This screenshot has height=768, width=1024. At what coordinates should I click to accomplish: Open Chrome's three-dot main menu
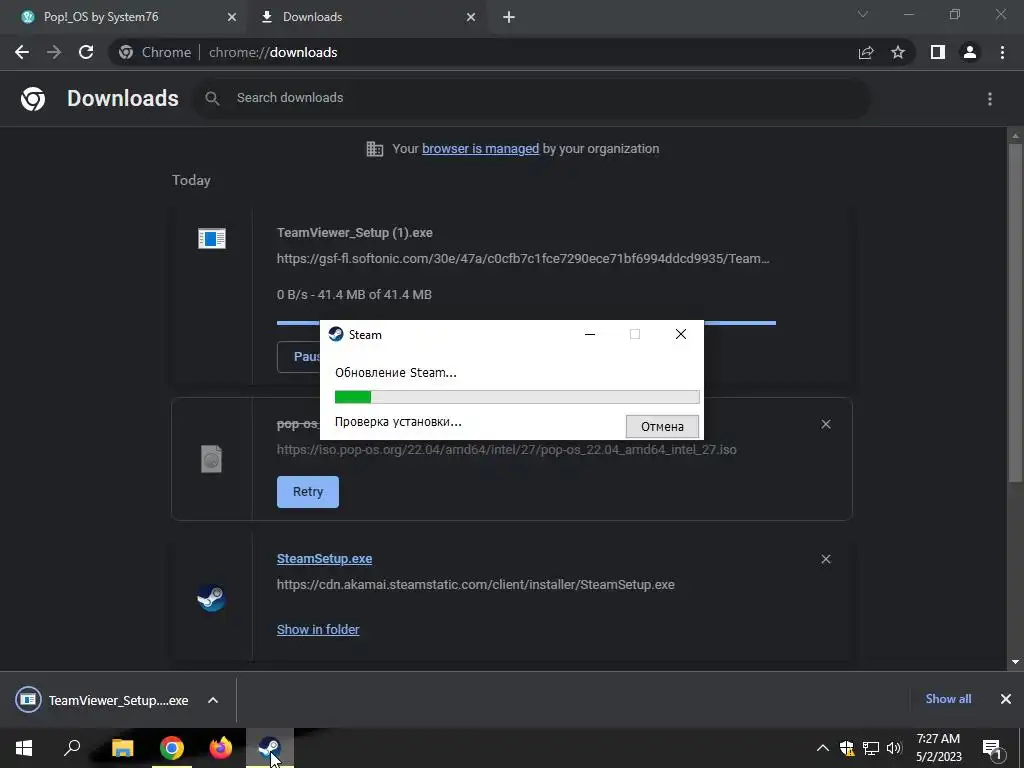pyautogui.click(x=1002, y=52)
